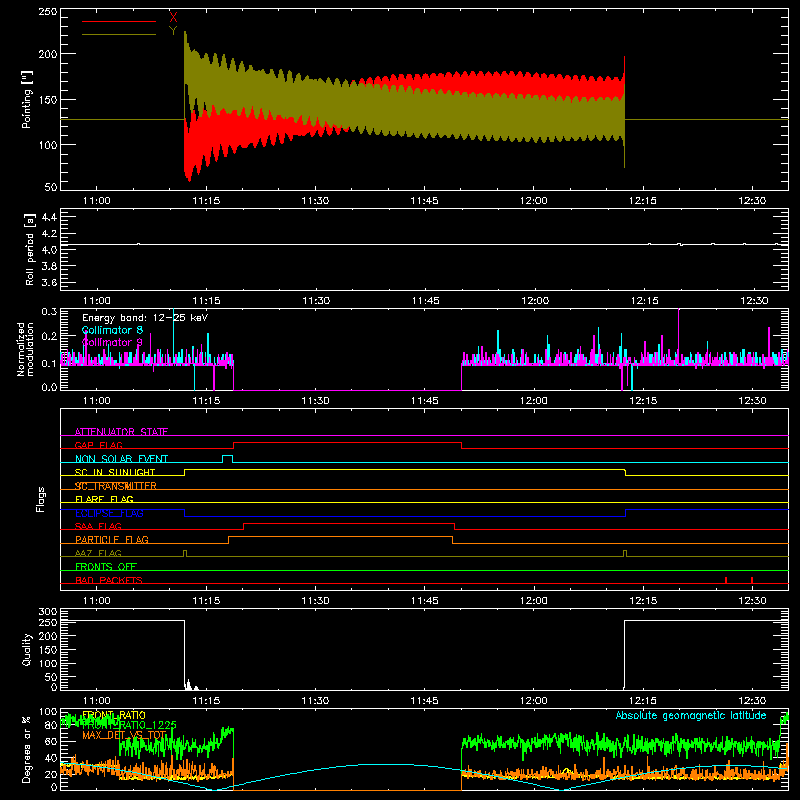Click the Quality axis title
Image resolution: width=800 pixels, height=800 pixels.
(x=27, y=649)
